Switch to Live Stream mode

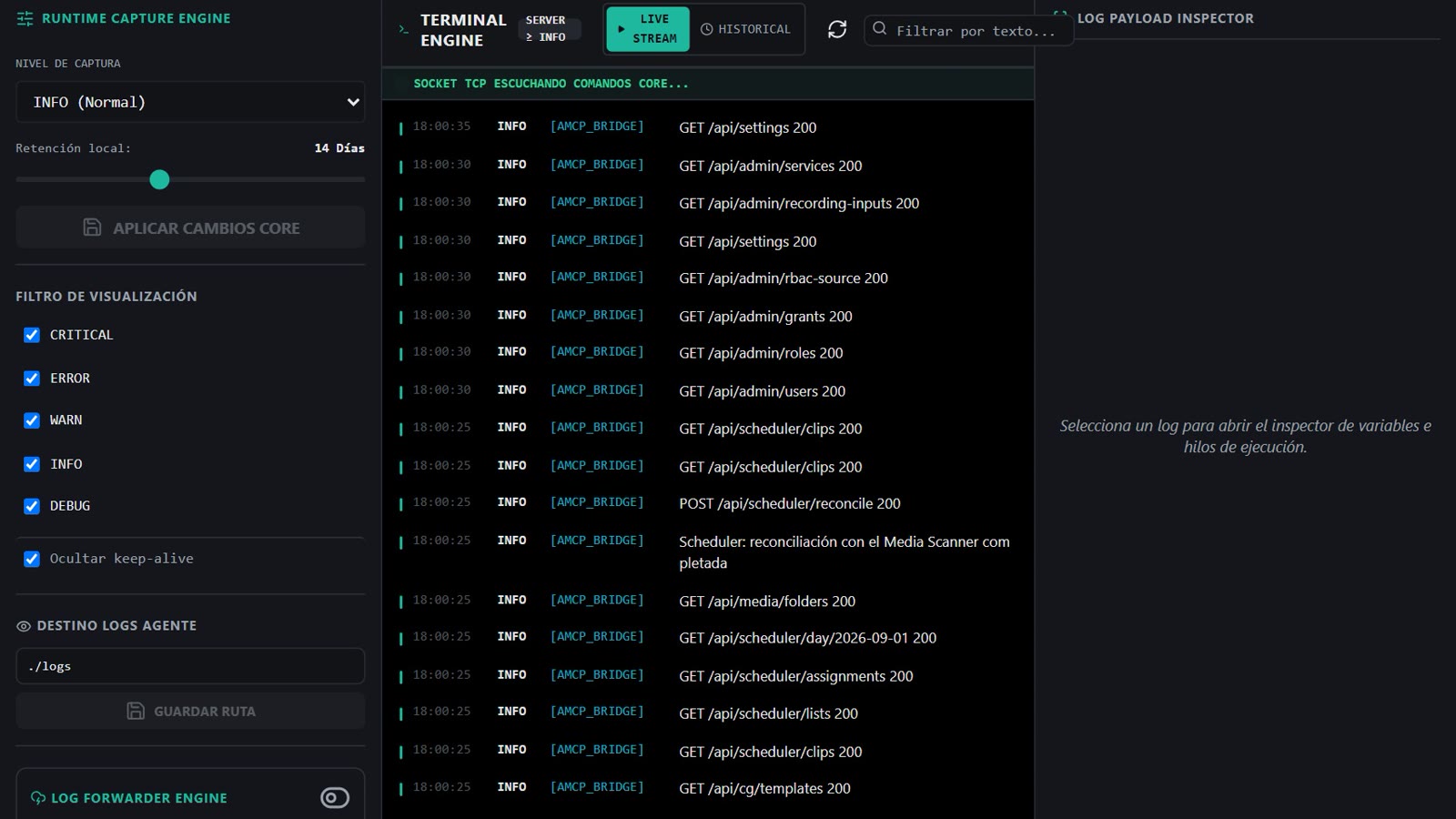[648, 29]
